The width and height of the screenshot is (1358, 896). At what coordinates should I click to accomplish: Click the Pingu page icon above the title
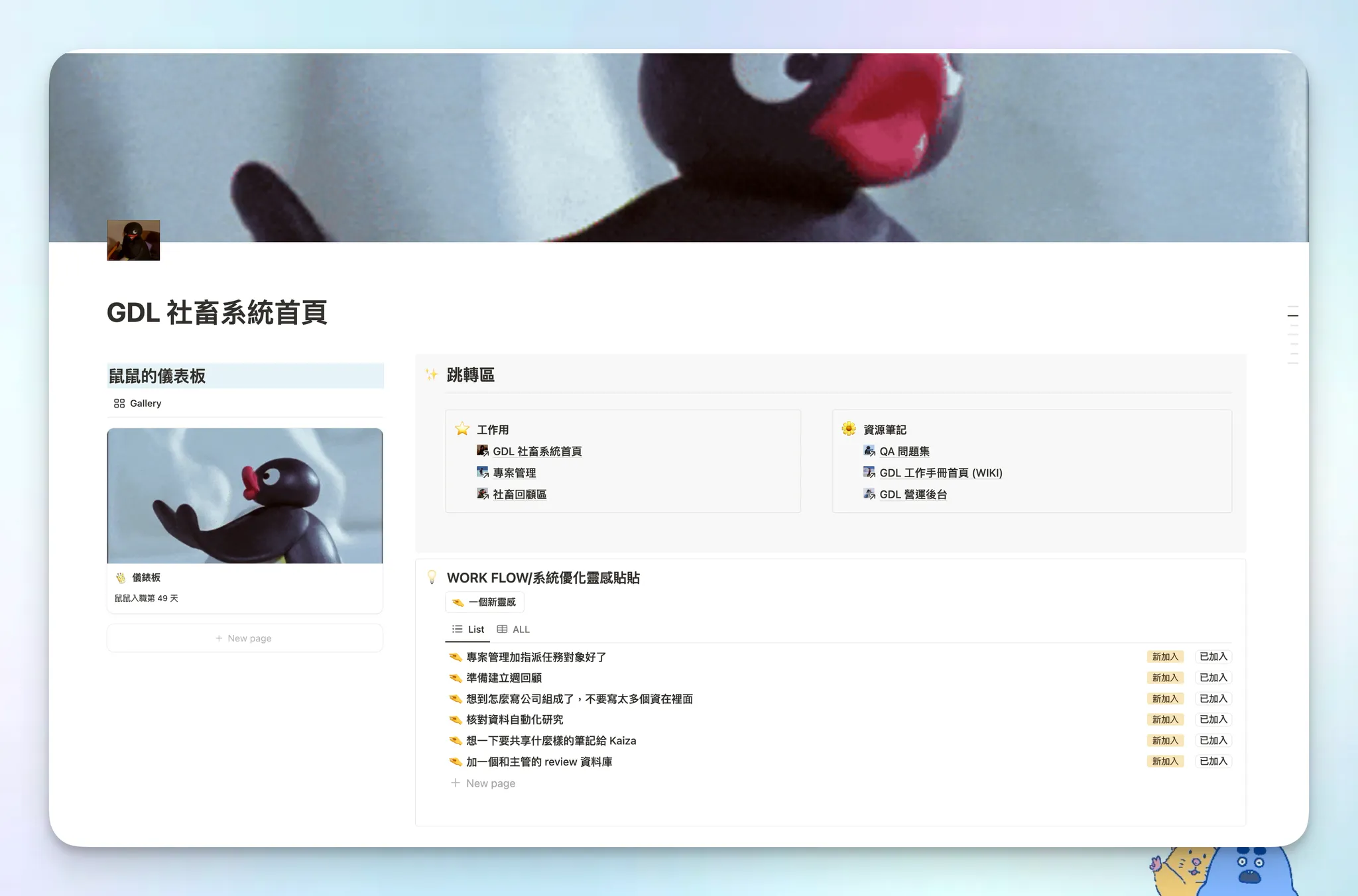[x=133, y=240]
